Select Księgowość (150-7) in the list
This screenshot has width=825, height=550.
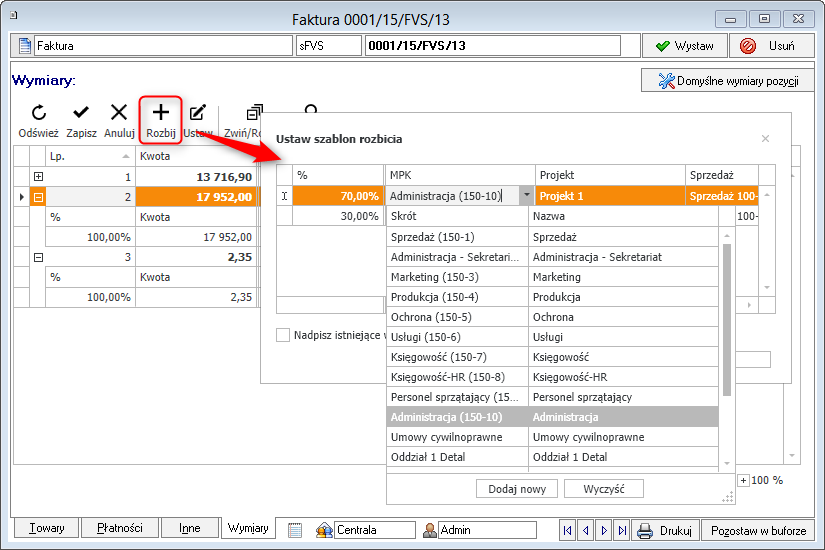(x=552, y=357)
